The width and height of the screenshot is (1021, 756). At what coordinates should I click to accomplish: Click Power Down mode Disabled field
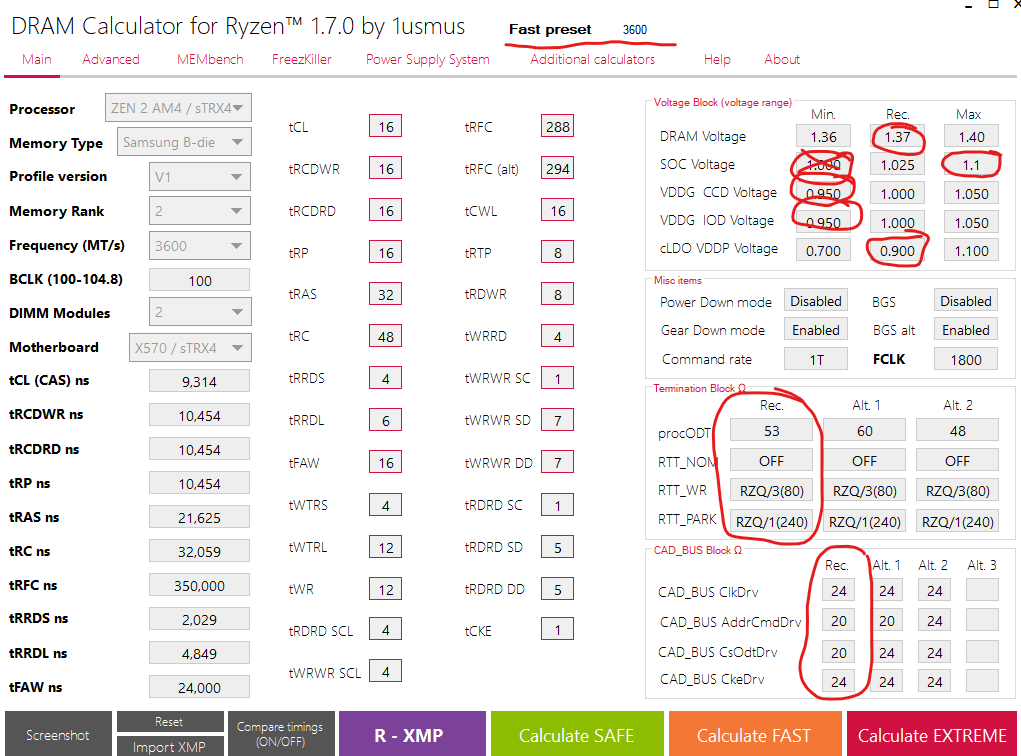pyautogui.click(x=815, y=301)
